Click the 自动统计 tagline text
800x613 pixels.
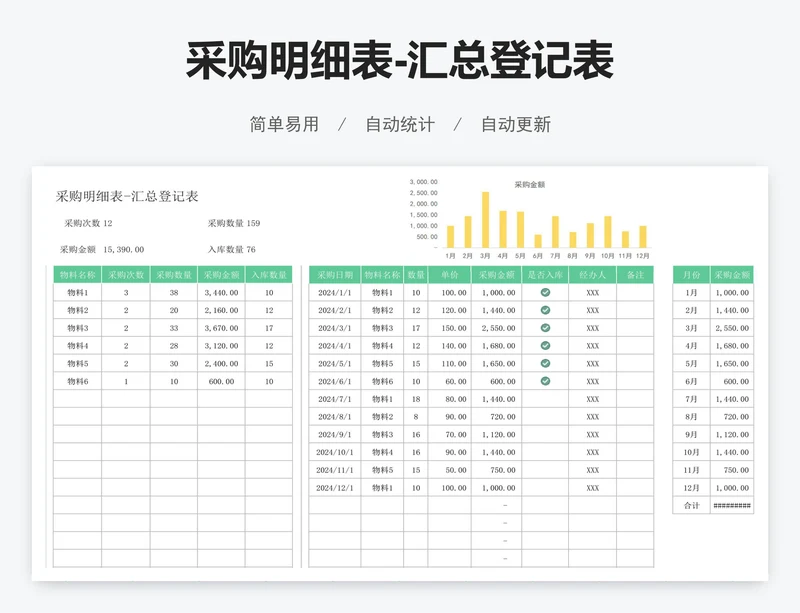400,124
